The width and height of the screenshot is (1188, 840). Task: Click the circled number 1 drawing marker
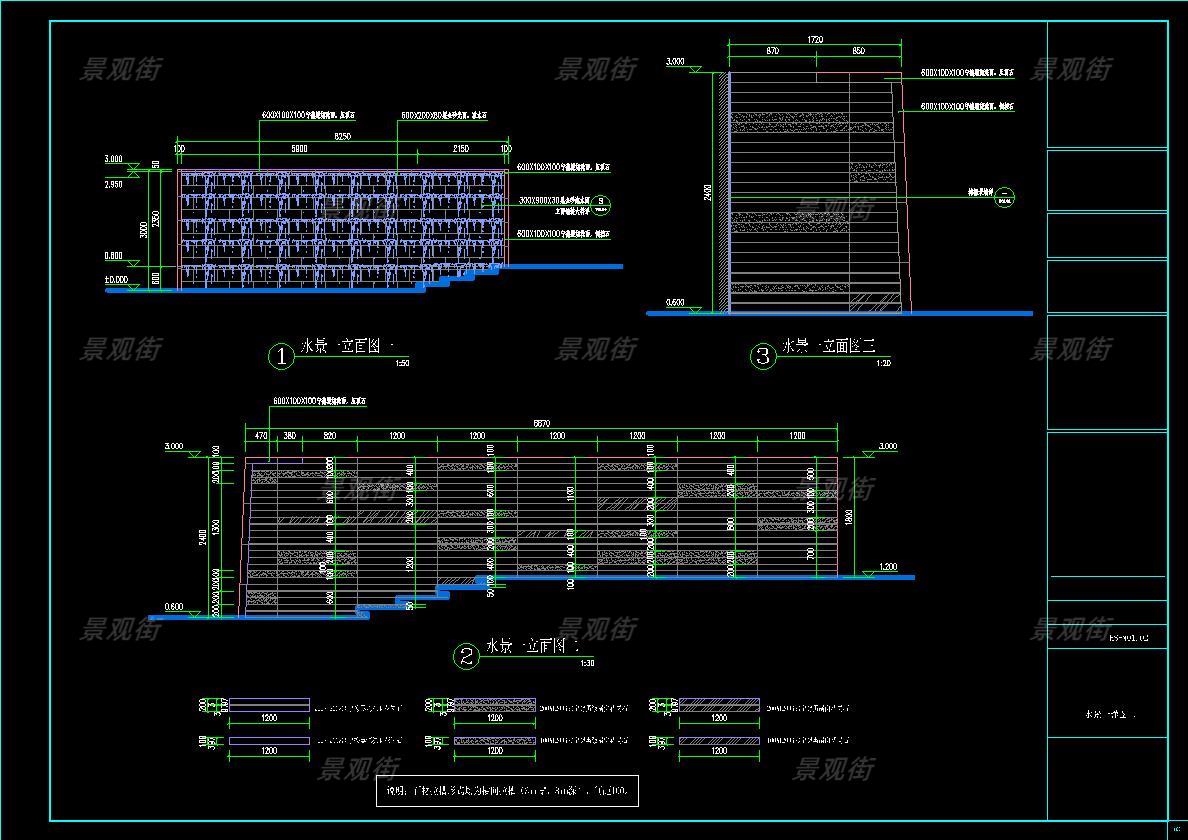(281, 356)
